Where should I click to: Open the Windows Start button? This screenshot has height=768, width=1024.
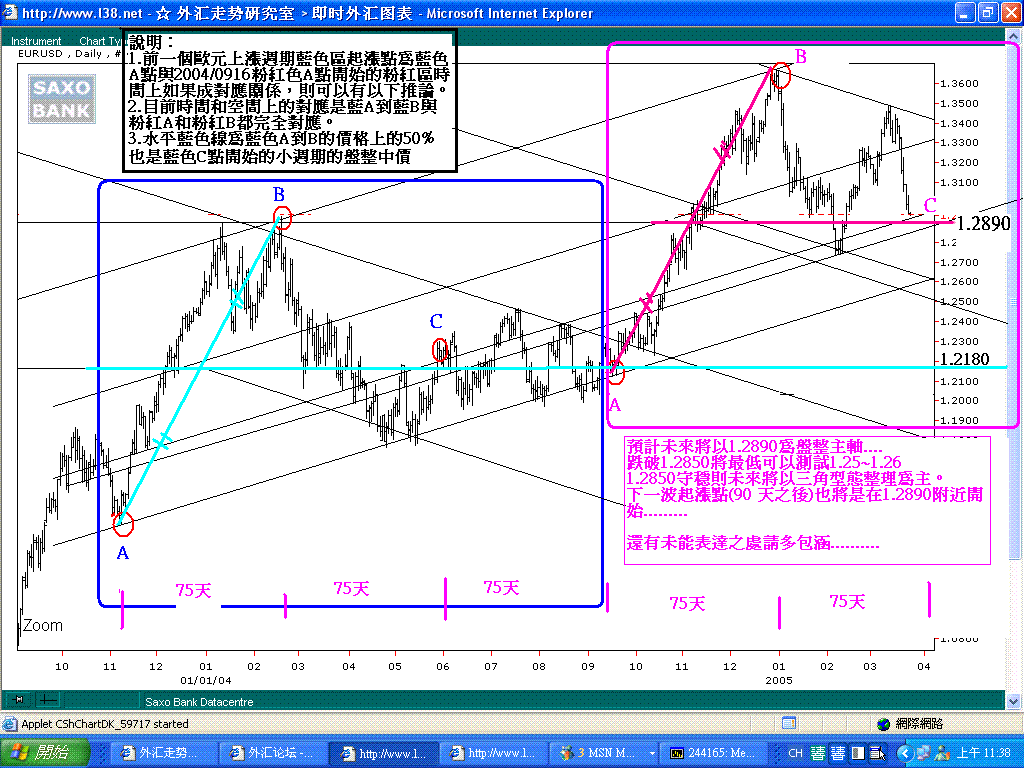pyautogui.click(x=43, y=753)
